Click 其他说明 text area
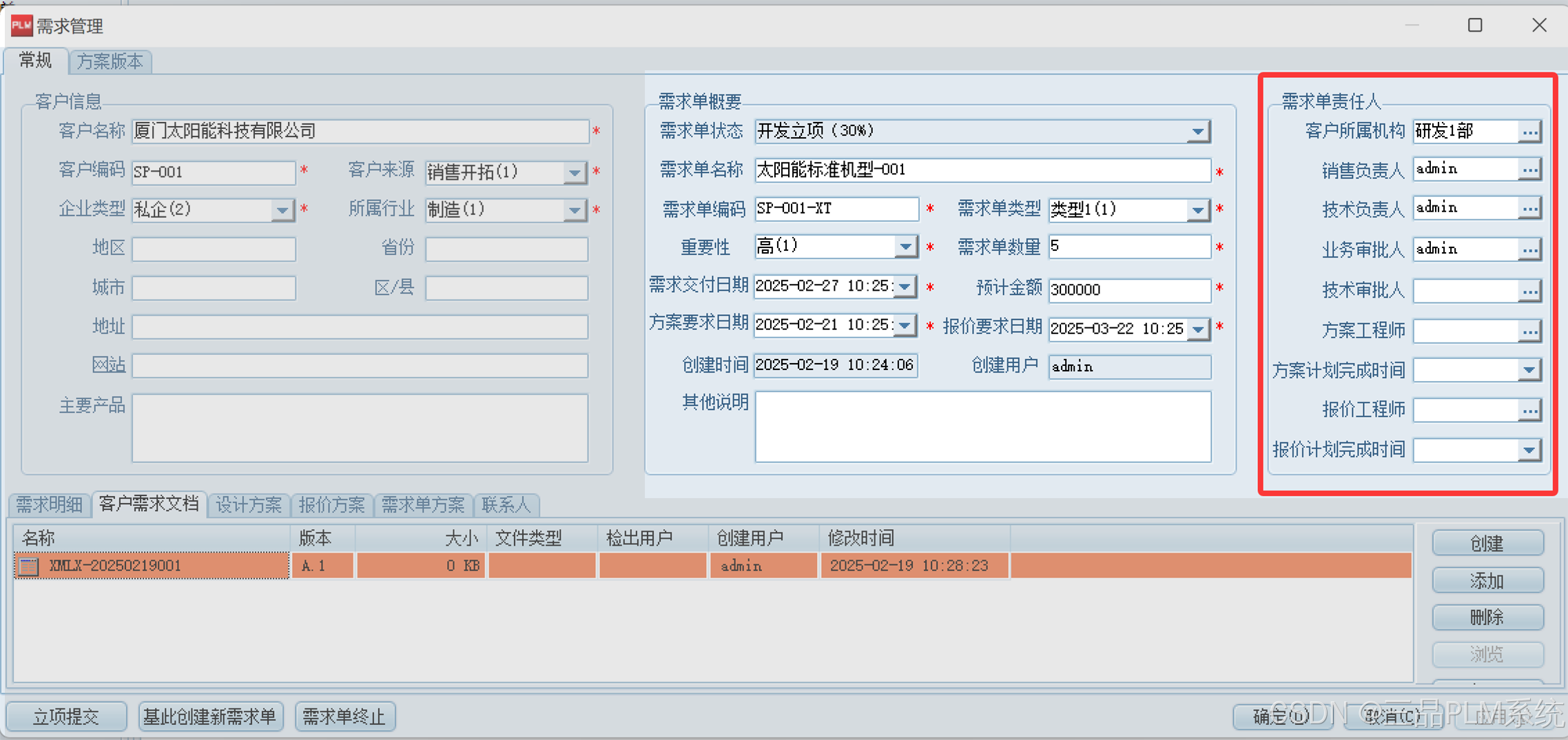The height and width of the screenshot is (740, 1568). (983, 426)
